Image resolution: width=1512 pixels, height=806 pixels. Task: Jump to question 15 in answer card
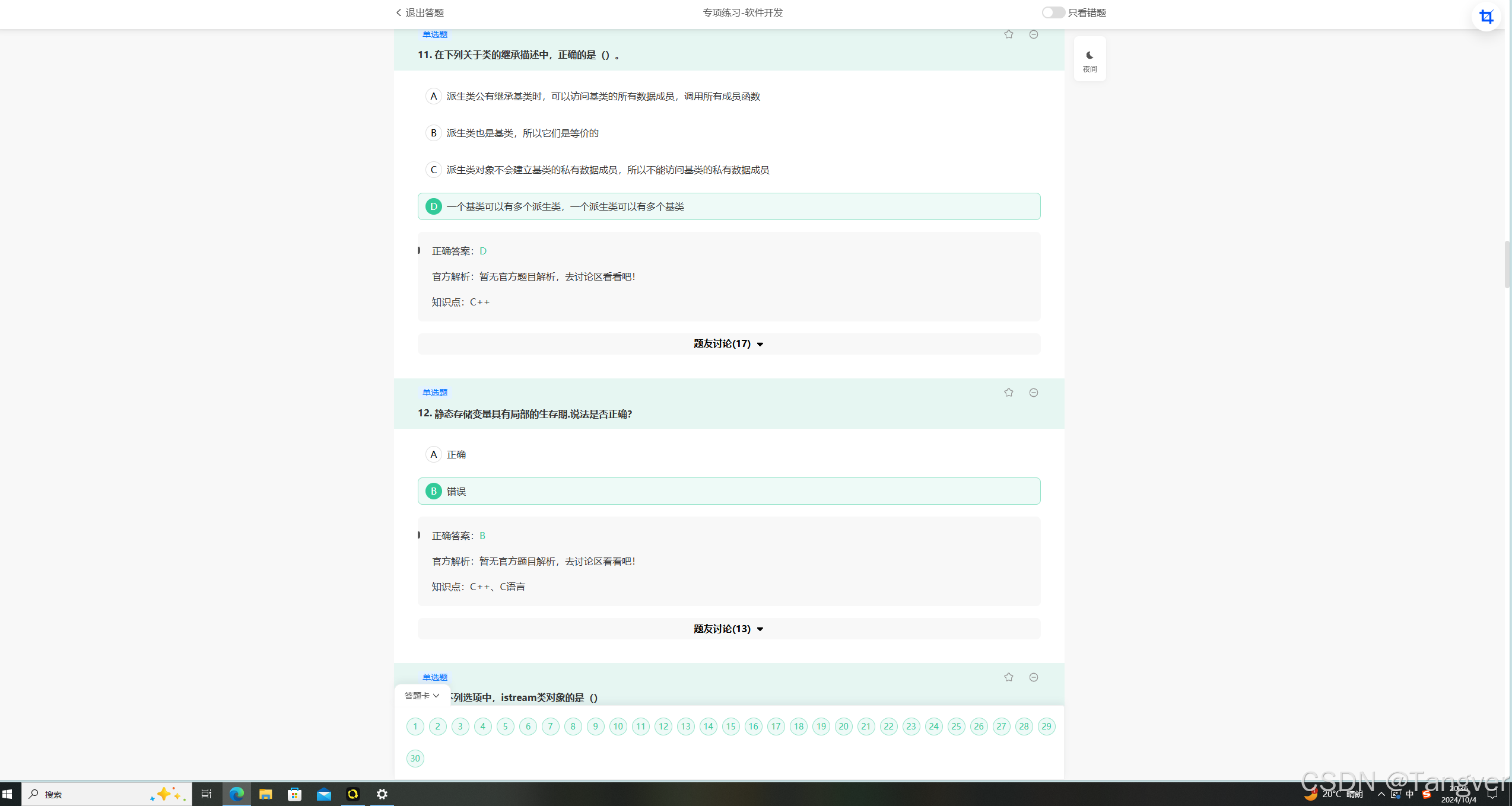coord(731,727)
